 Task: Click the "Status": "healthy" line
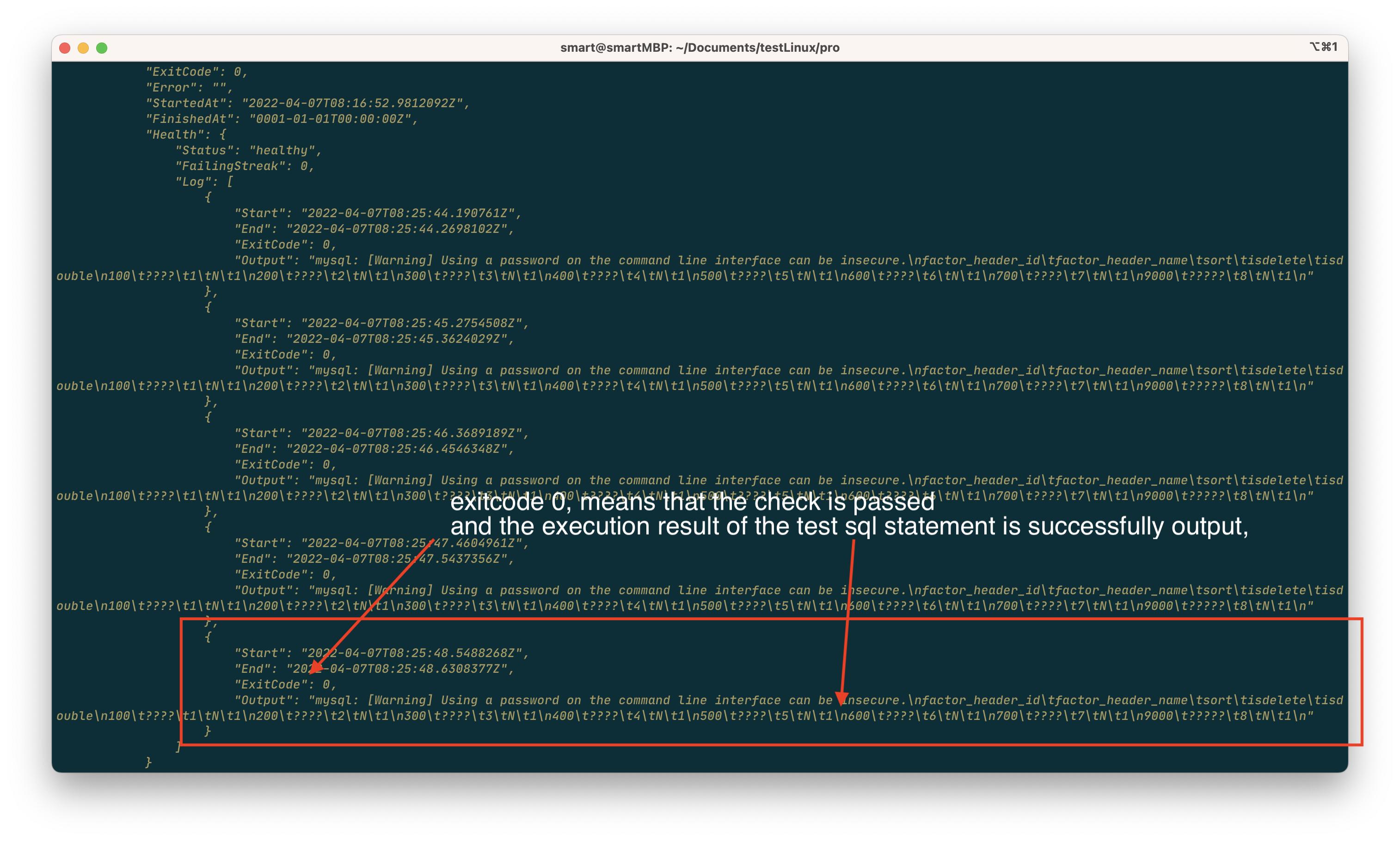[x=248, y=150]
